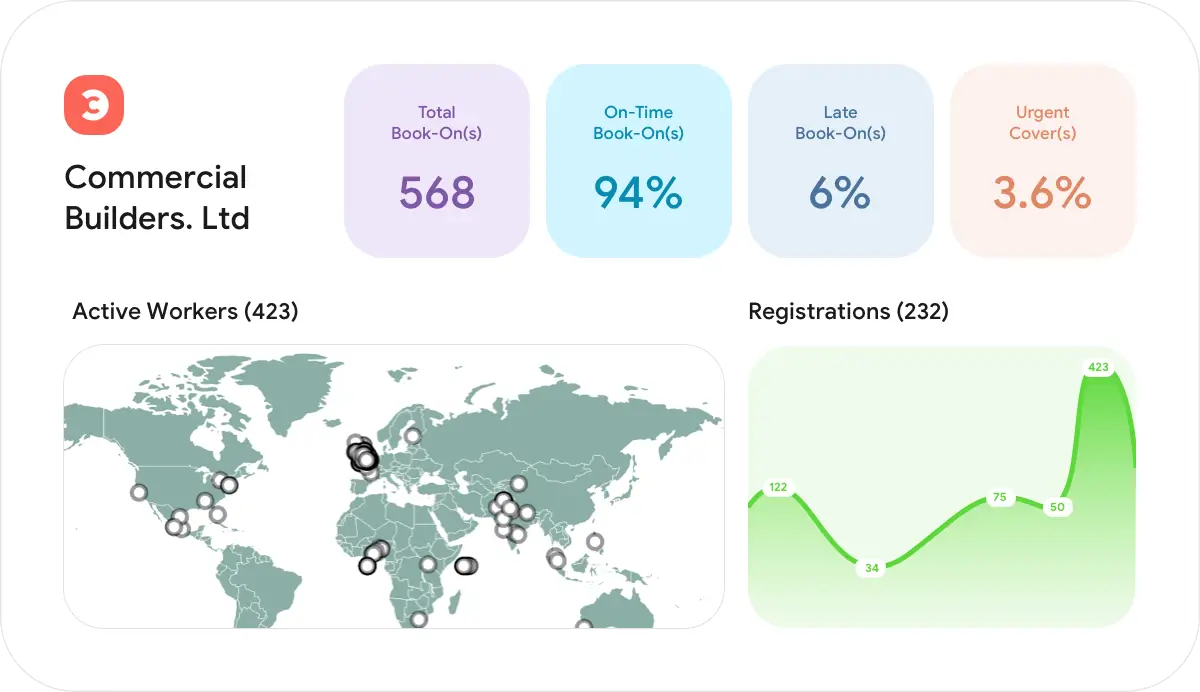The width and height of the screenshot is (1200, 692).
Task: Click the Urgent Cover(s) card
Action: [x=1042, y=161]
